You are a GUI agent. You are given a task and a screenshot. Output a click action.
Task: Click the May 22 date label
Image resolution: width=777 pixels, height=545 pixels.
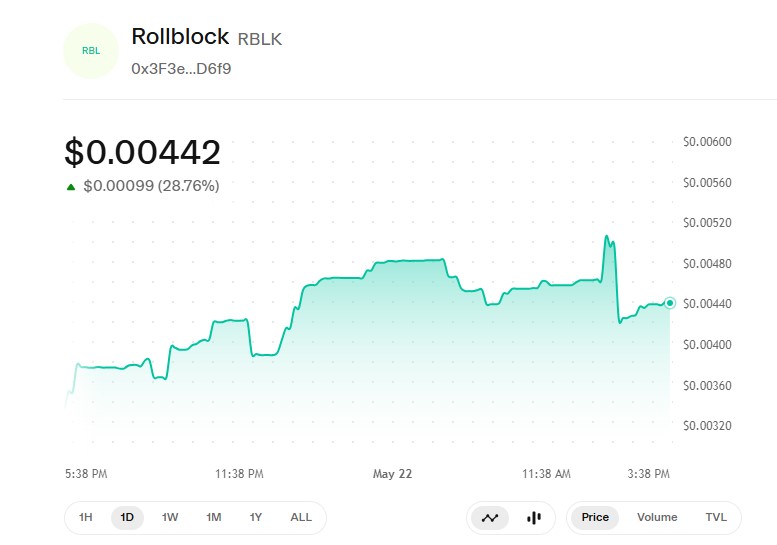tap(392, 474)
